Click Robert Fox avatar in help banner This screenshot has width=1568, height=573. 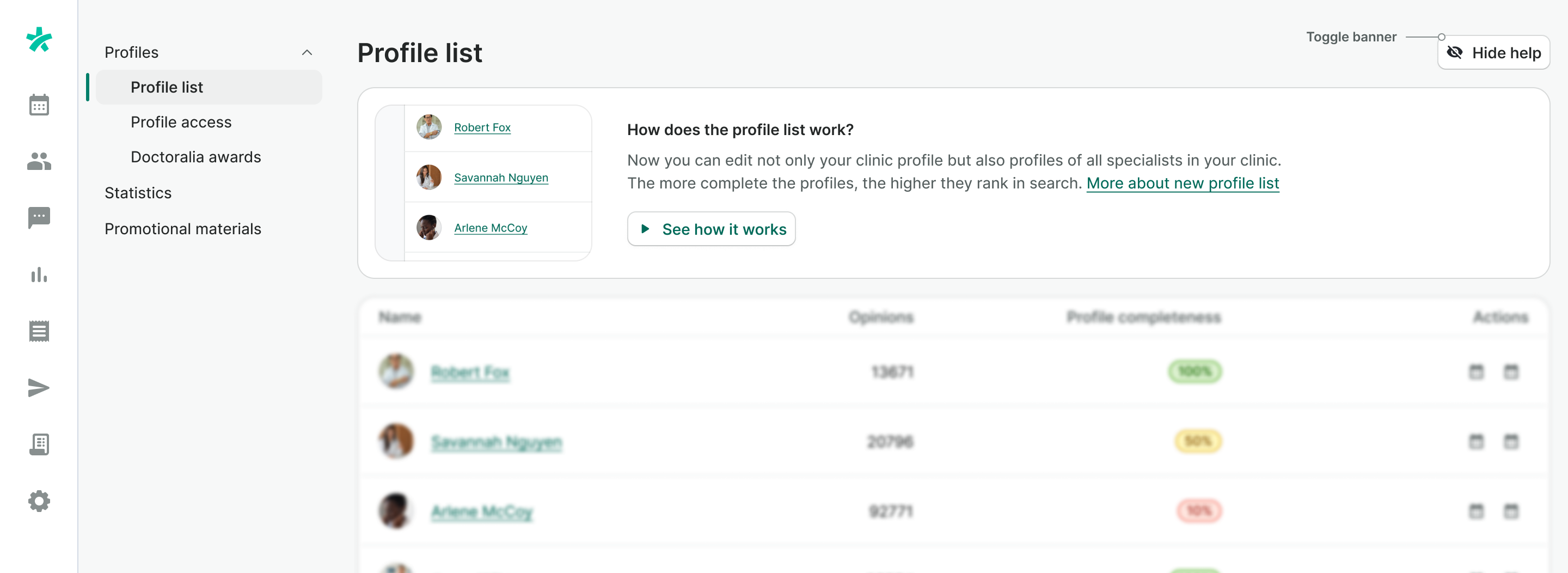click(x=428, y=127)
